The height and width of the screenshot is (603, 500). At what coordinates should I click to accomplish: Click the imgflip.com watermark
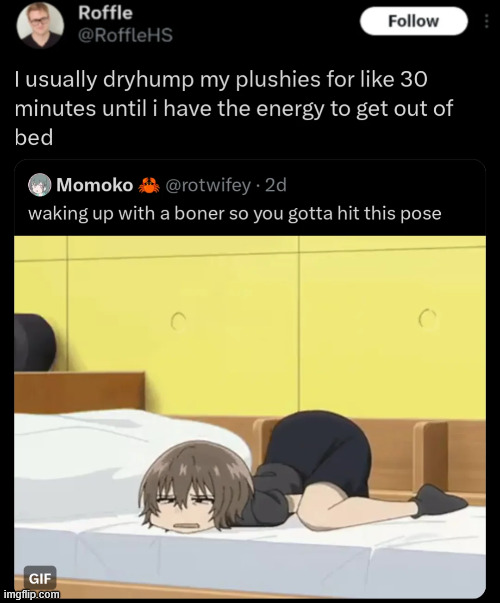click(x=35, y=595)
